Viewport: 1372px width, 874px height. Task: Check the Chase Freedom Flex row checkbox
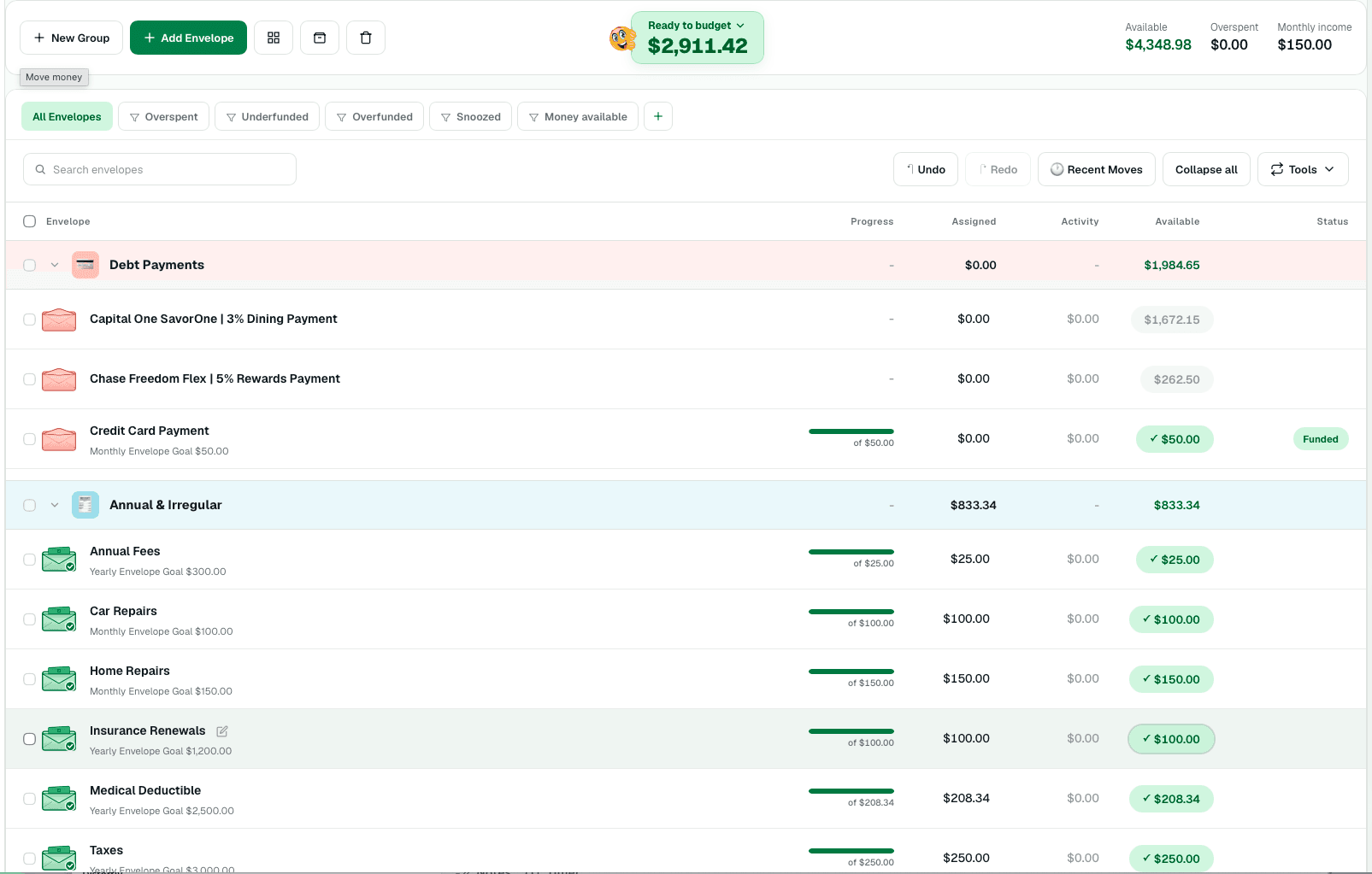click(x=29, y=379)
